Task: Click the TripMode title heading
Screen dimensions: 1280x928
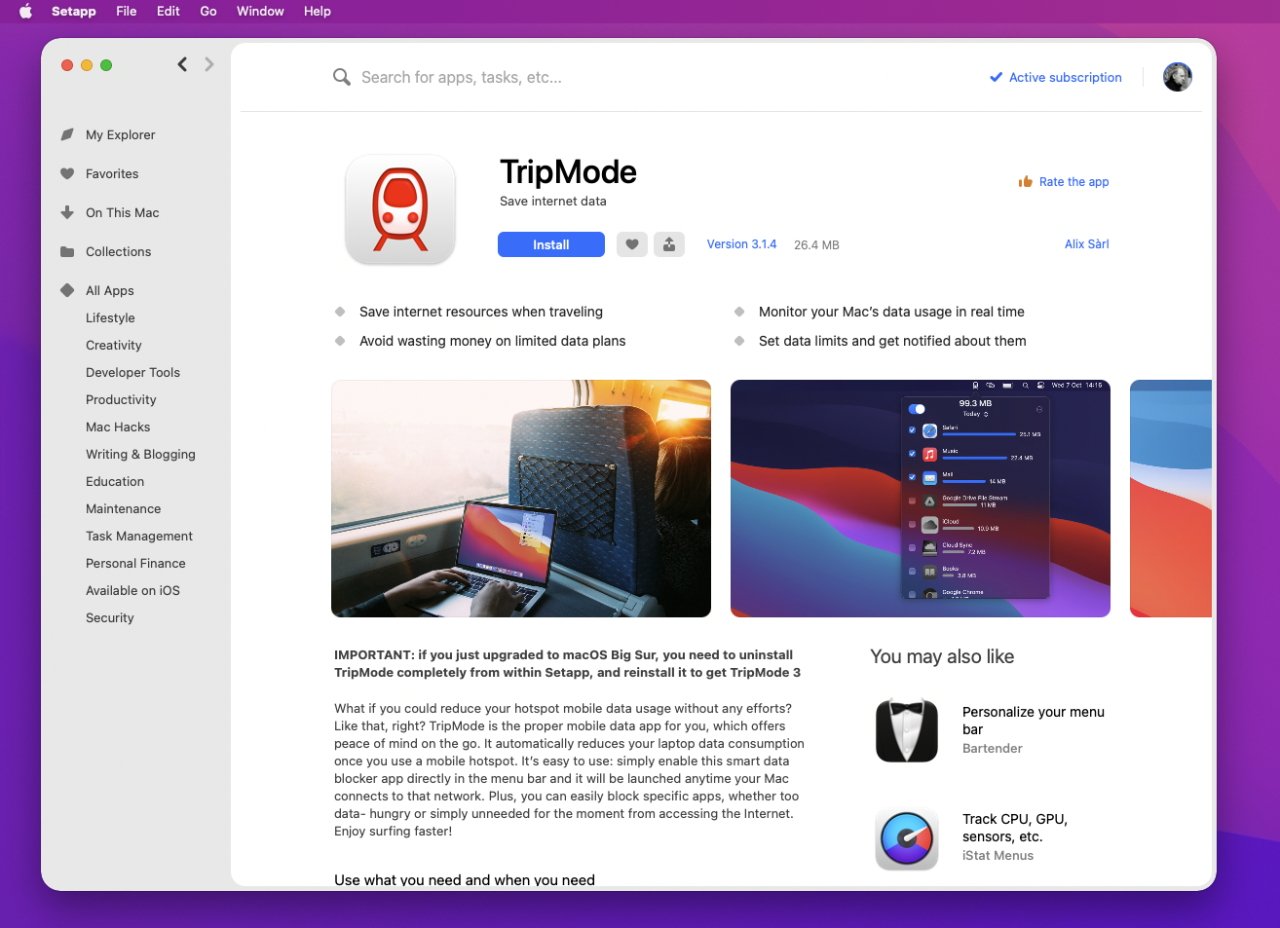Action: [x=568, y=172]
